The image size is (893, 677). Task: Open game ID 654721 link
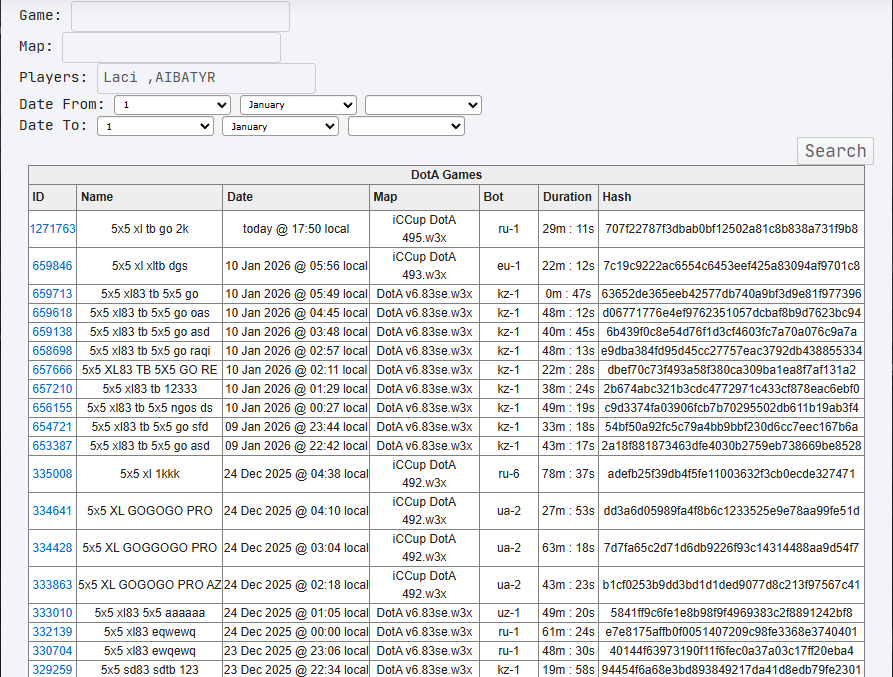(52, 427)
